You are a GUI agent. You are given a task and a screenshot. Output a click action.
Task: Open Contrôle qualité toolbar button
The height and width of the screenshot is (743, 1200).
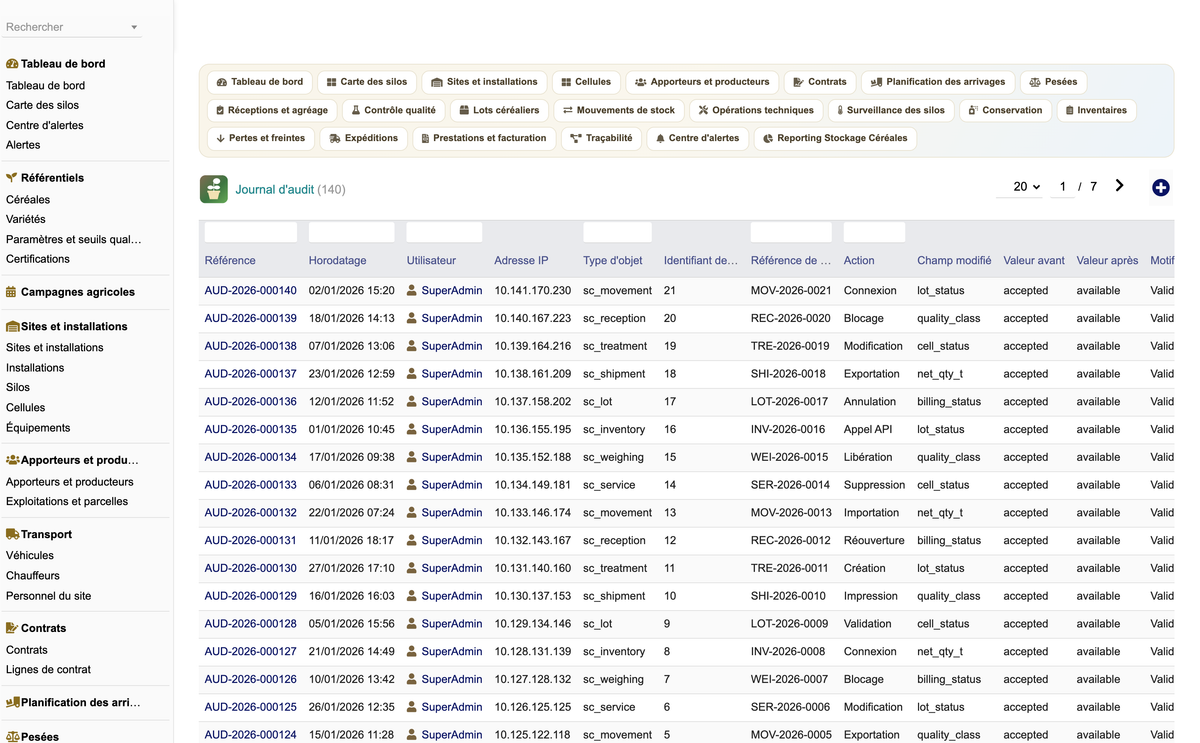pos(393,110)
